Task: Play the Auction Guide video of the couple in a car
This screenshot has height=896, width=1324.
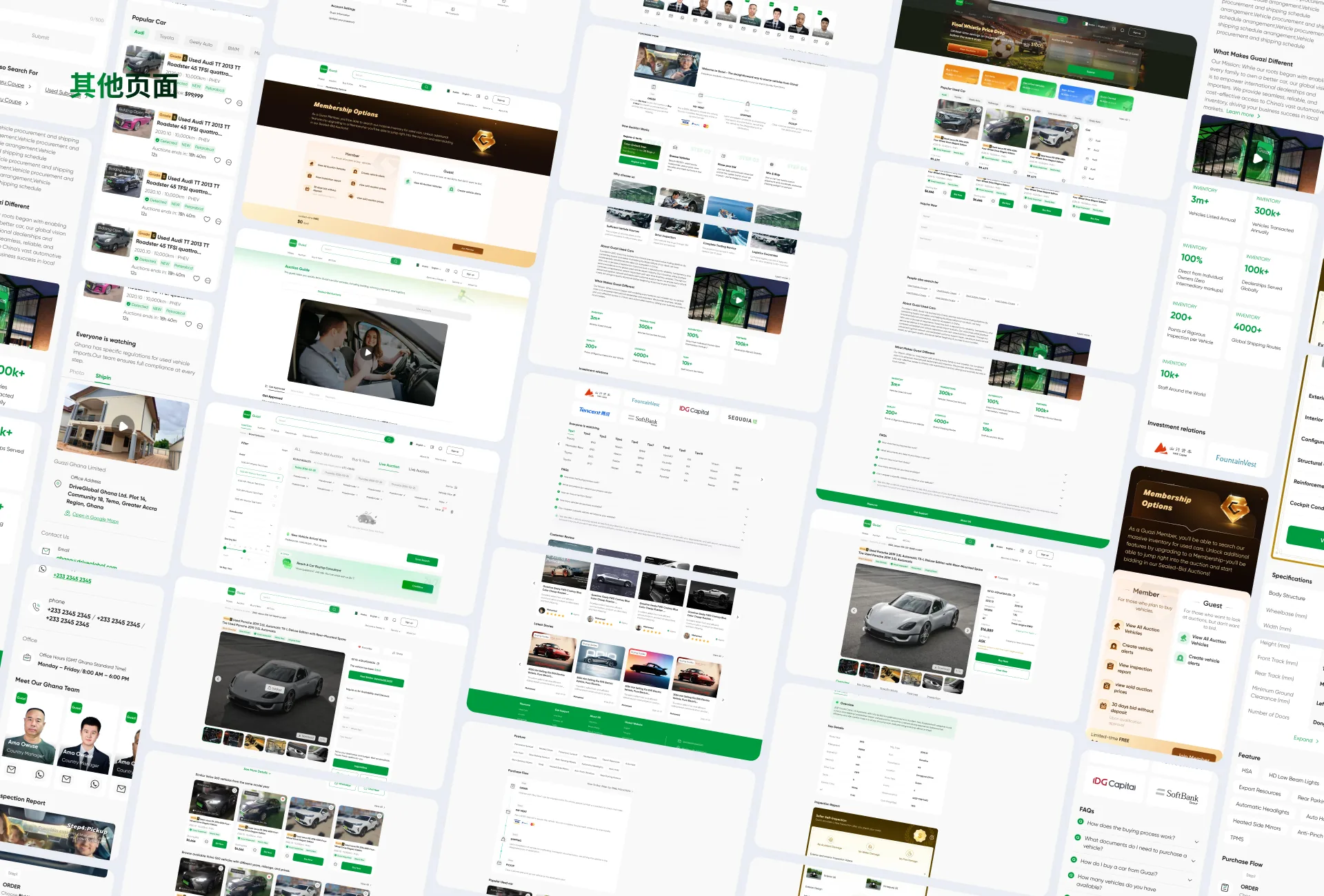Action: click(x=368, y=352)
